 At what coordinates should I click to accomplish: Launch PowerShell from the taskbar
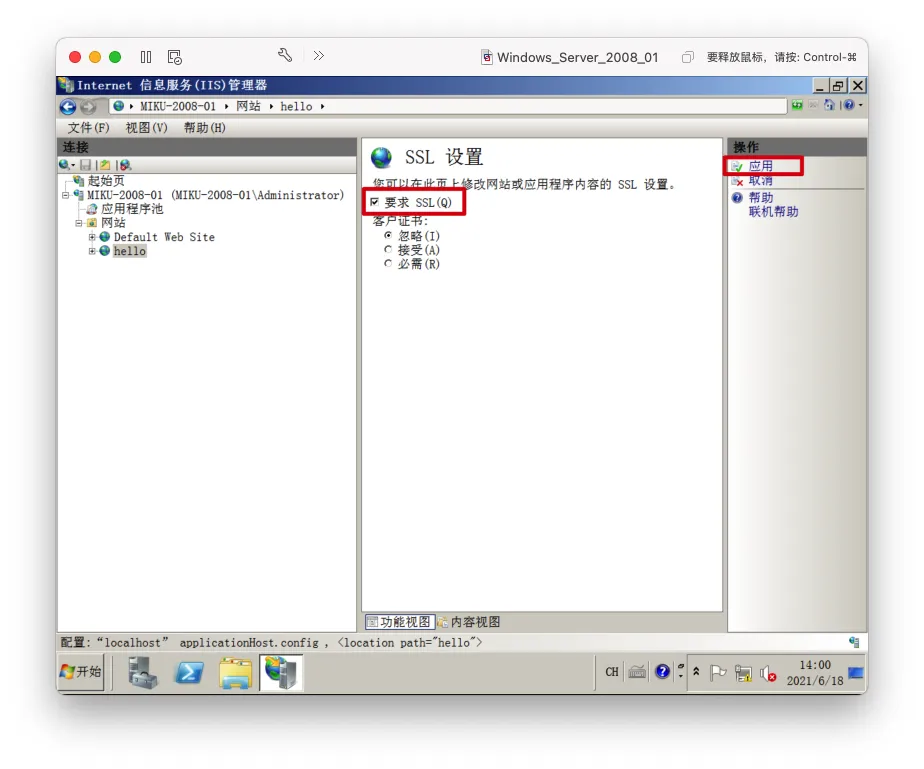pyautogui.click(x=189, y=672)
